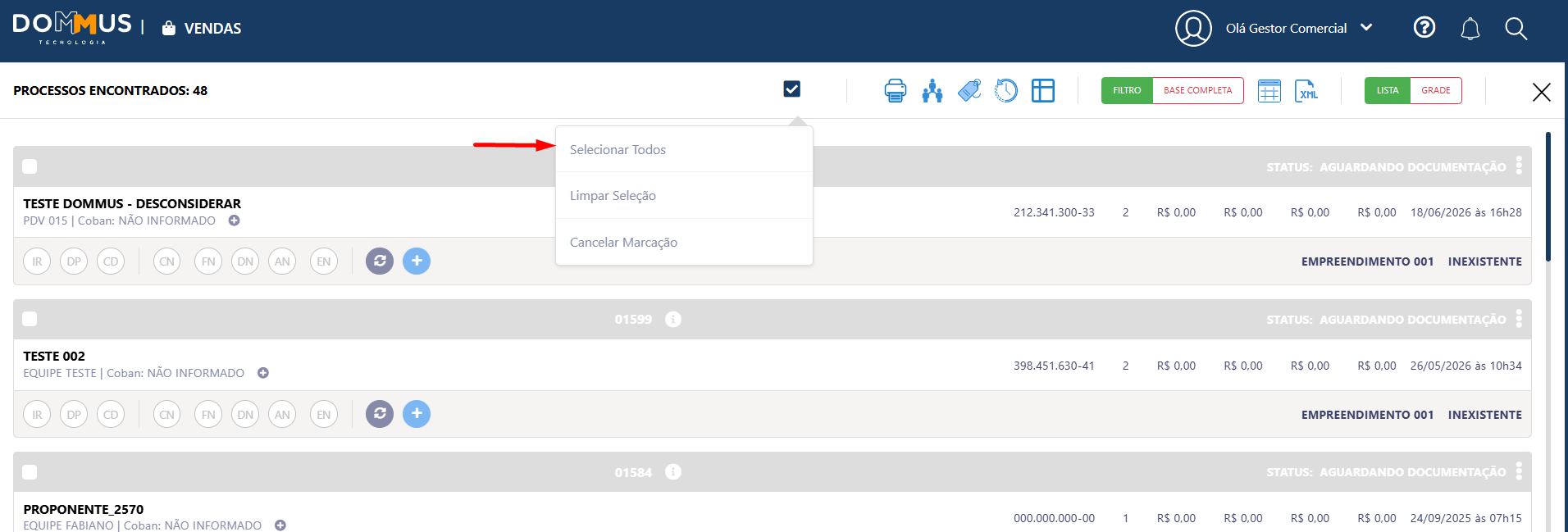Close the results panel with X
The width and height of the screenshot is (1568, 532).
1542,92
